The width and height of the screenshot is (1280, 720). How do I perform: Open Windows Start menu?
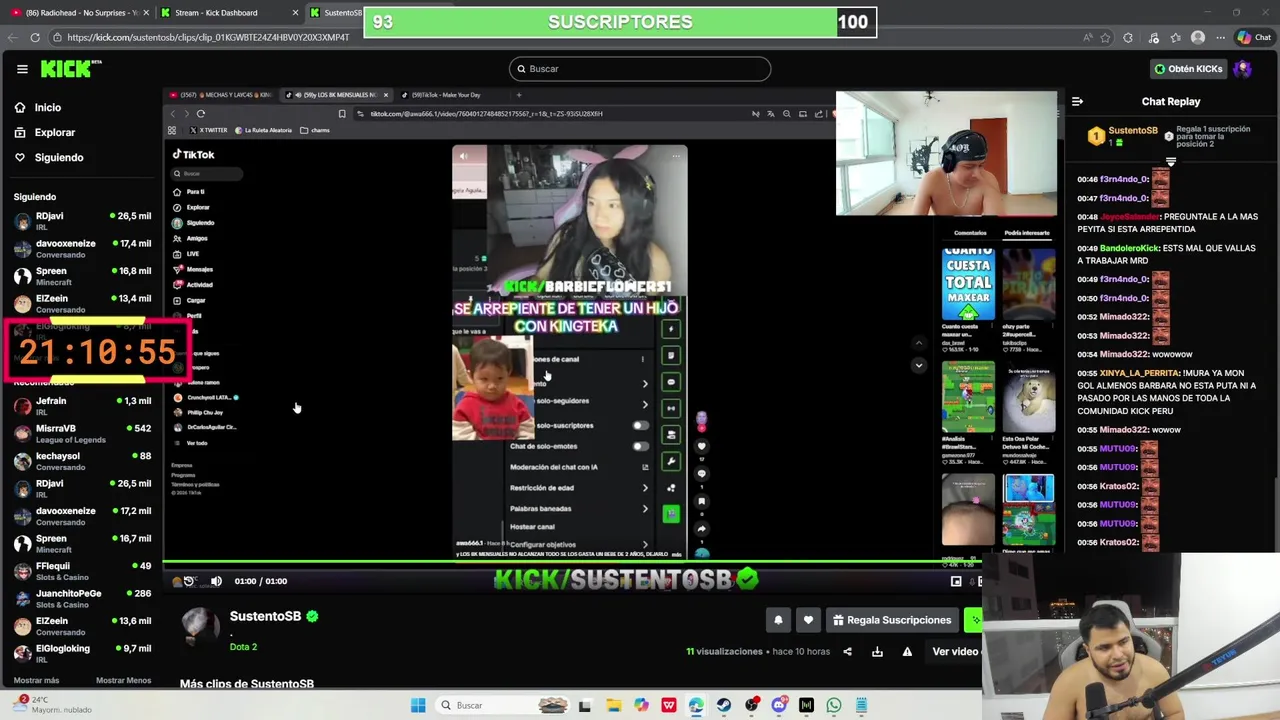pos(418,705)
